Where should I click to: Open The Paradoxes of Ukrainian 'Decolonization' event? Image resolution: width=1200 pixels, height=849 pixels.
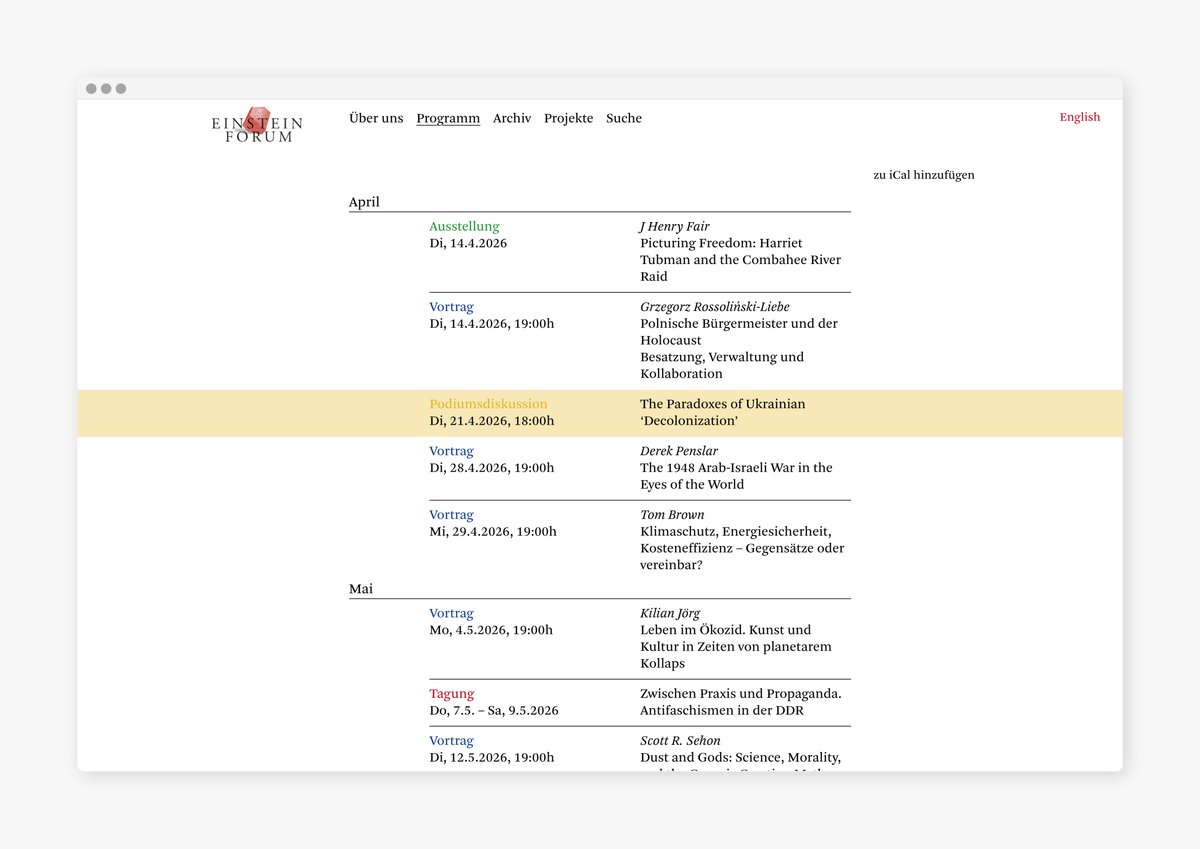click(723, 412)
